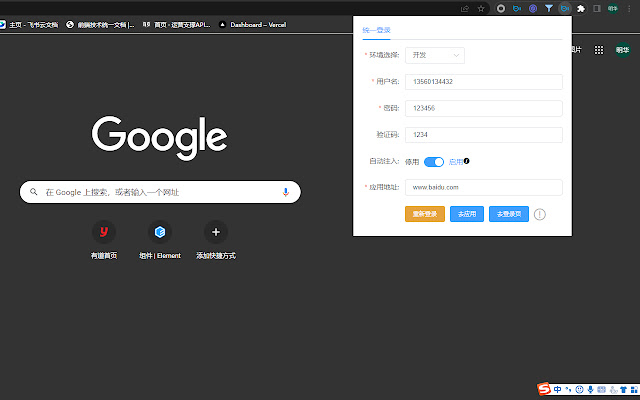
Task: Open the gray ring extension icon
Action: [501, 9]
